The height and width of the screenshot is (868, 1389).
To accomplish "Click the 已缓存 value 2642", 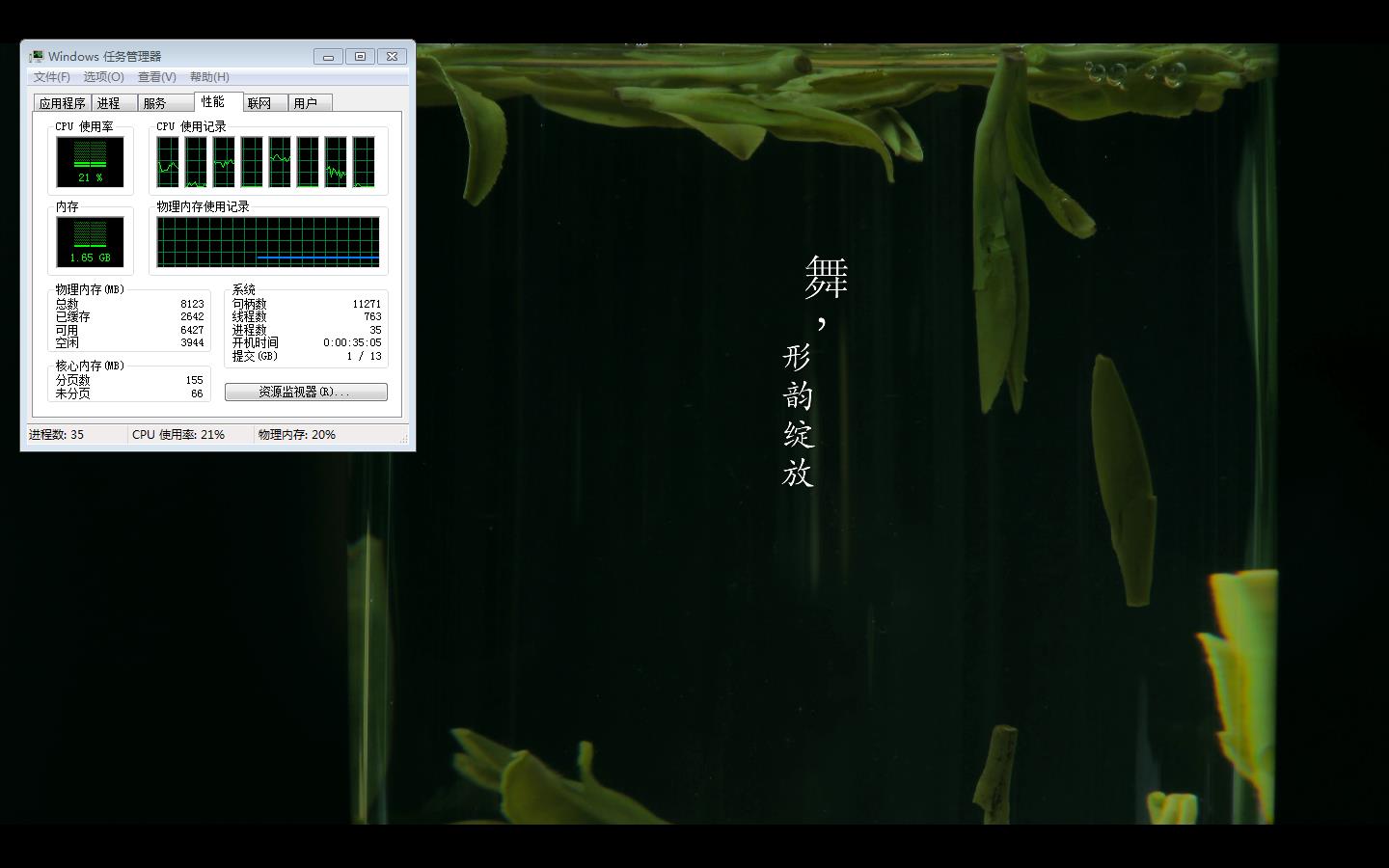I will point(192,316).
